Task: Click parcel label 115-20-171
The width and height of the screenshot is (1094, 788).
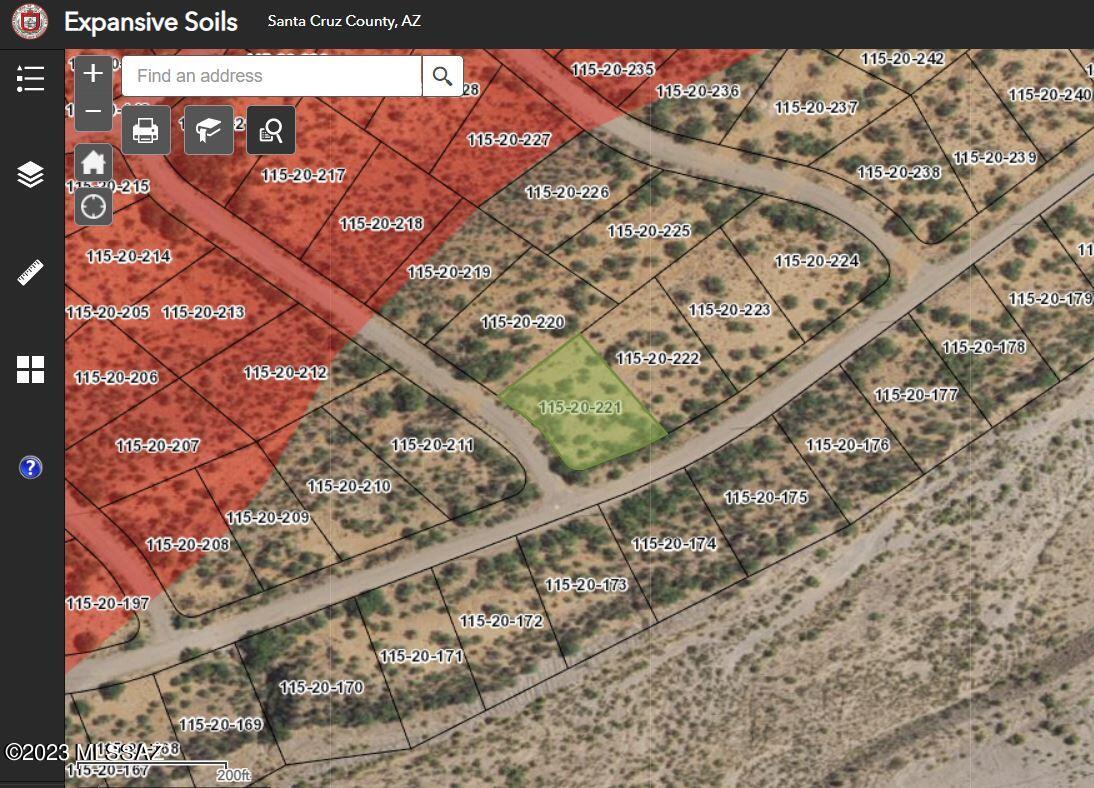Action: point(421,656)
